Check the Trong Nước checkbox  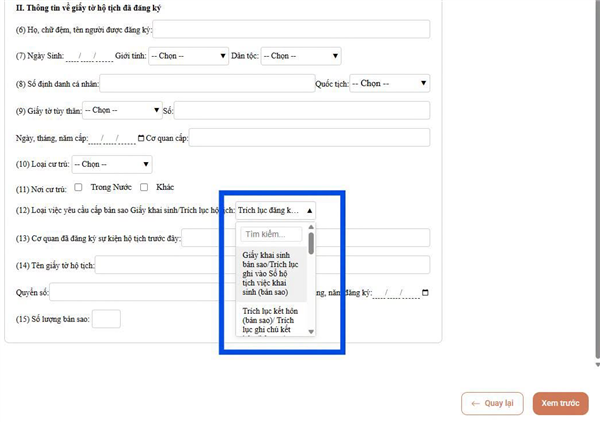tap(78, 187)
